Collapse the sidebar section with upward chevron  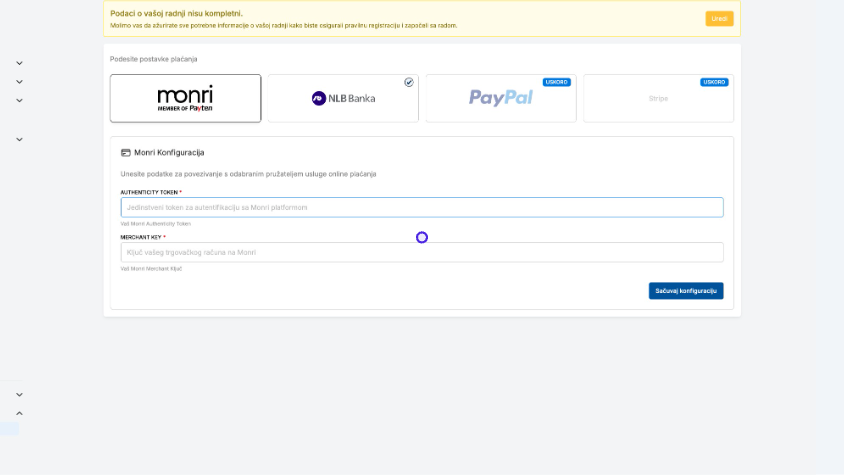(x=19, y=414)
